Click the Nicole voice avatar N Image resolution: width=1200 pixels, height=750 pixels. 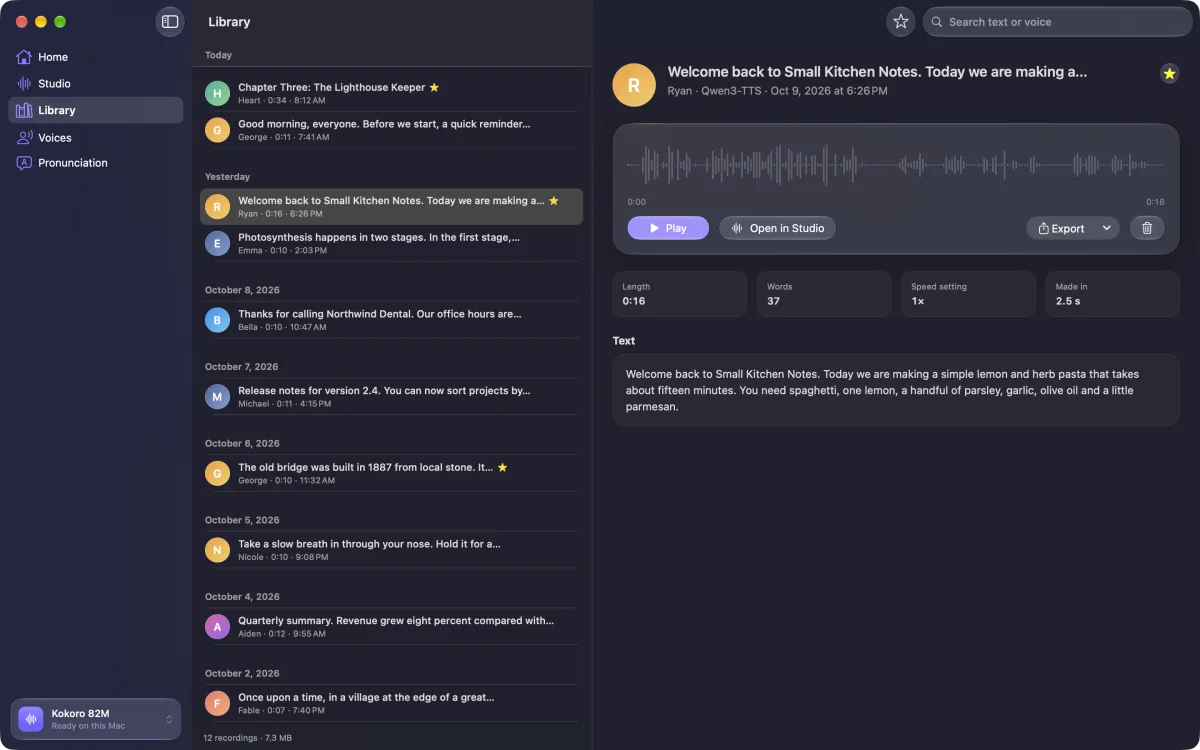[217, 550]
